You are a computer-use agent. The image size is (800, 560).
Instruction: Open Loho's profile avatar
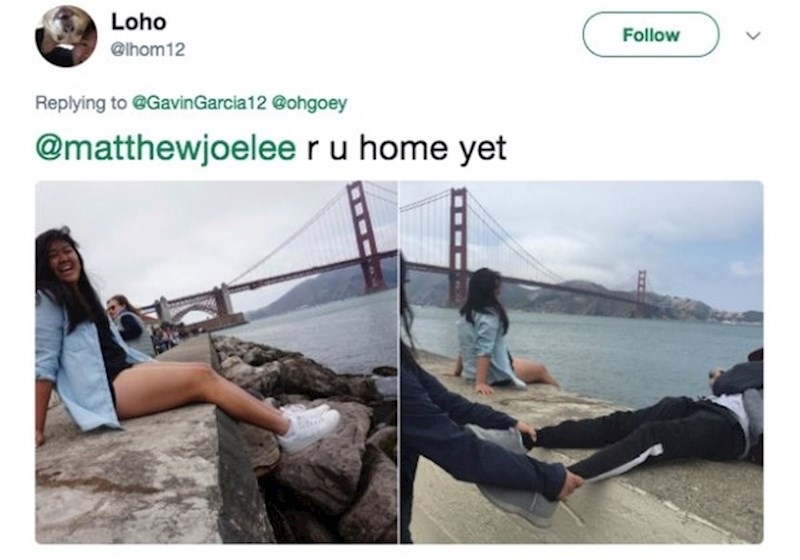66,37
